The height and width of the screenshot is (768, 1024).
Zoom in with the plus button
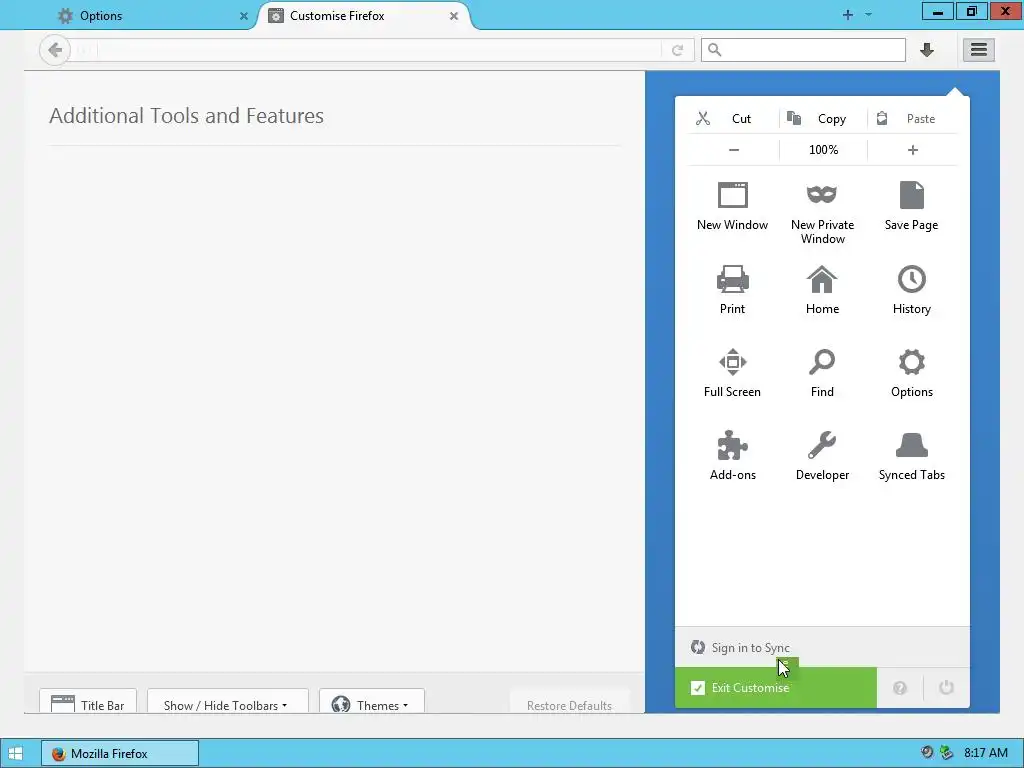(x=913, y=150)
